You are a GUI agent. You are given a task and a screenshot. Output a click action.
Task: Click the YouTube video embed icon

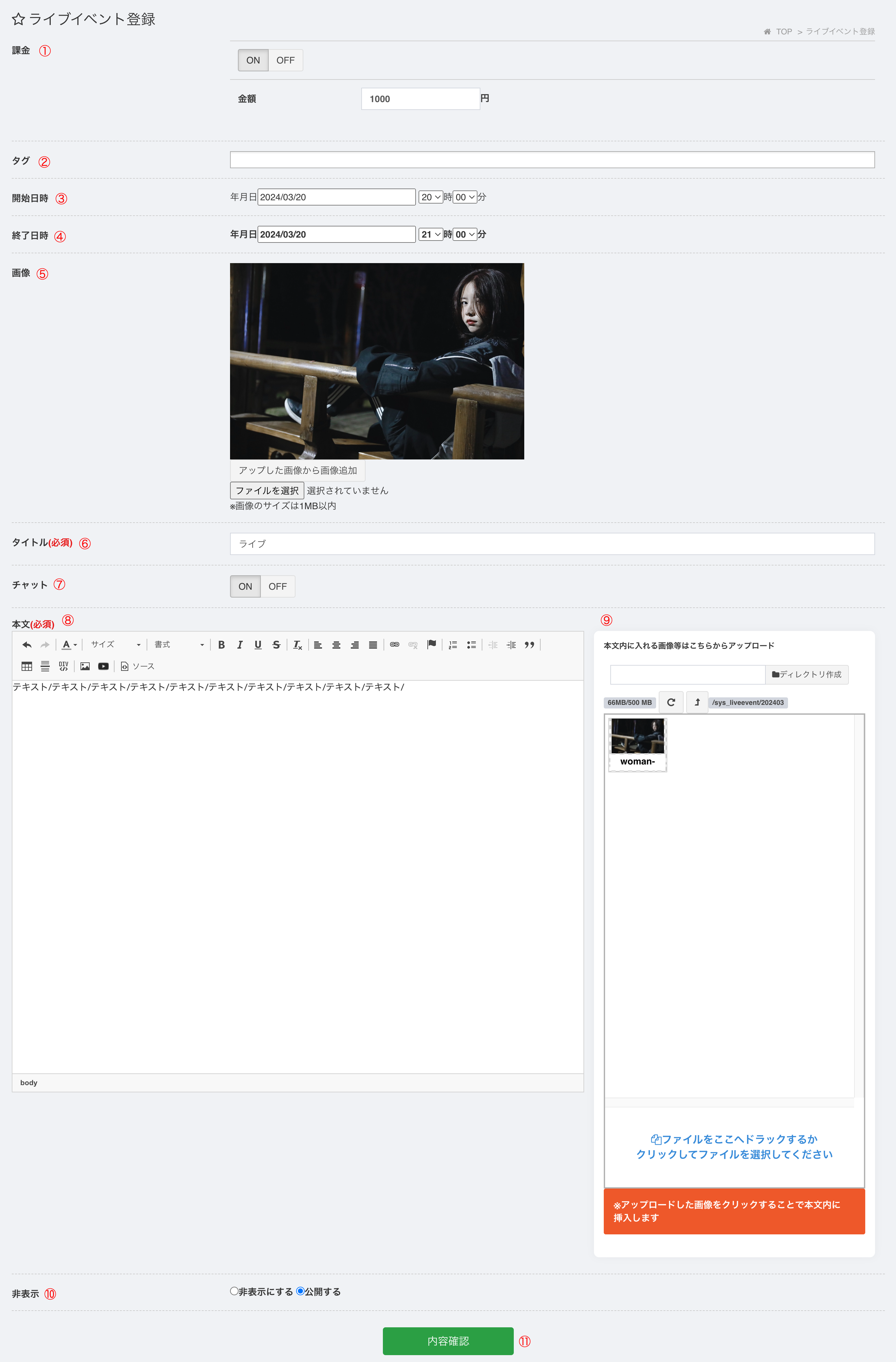tap(103, 666)
